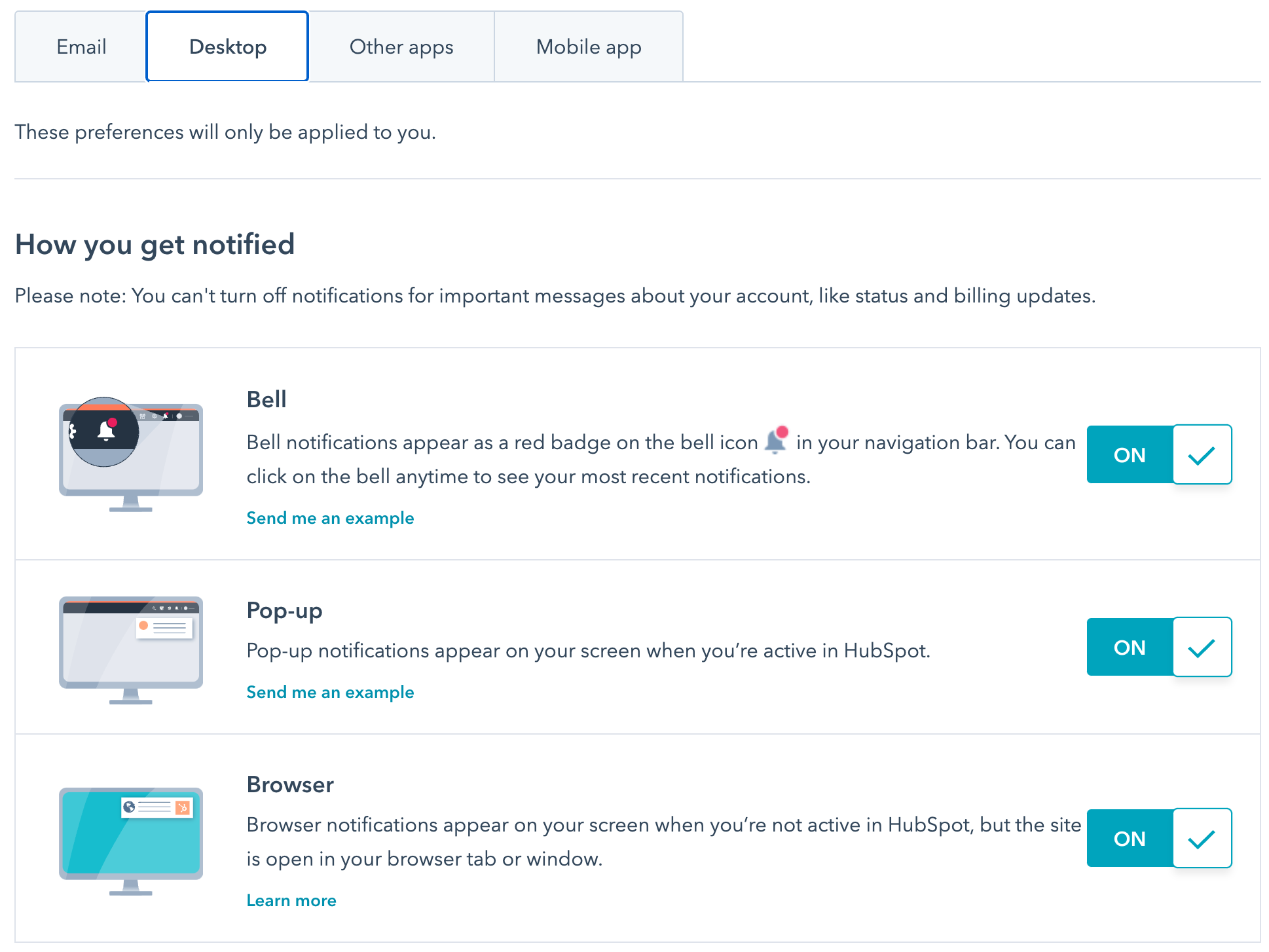Select the Other apps tab
The height and width of the screenshot is (952, 1269).
[x=401, y=46]
